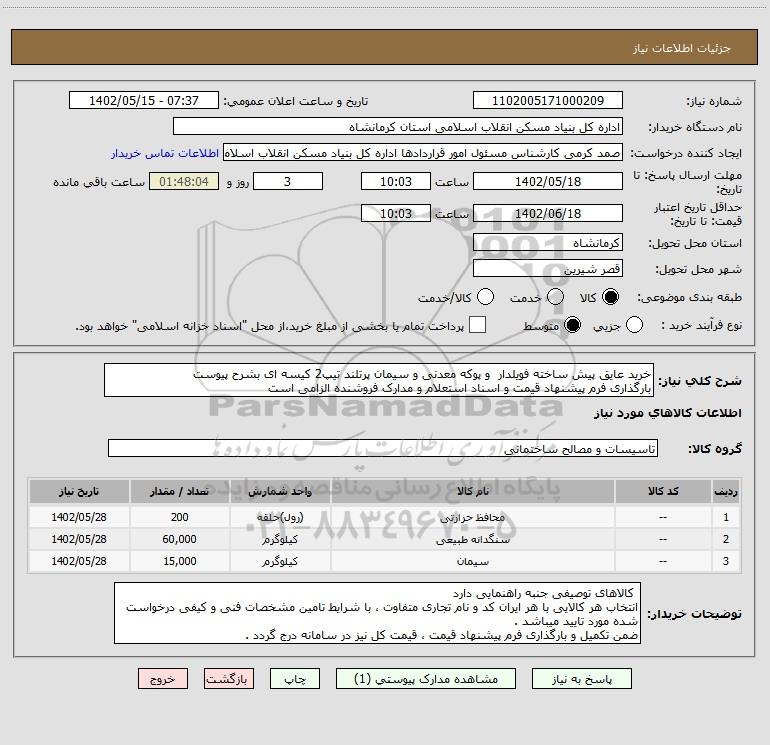This screenshot has width=770, height=745.
Task: Click the (رول)حلقه unit cell
Action: [x=280, y=517]
